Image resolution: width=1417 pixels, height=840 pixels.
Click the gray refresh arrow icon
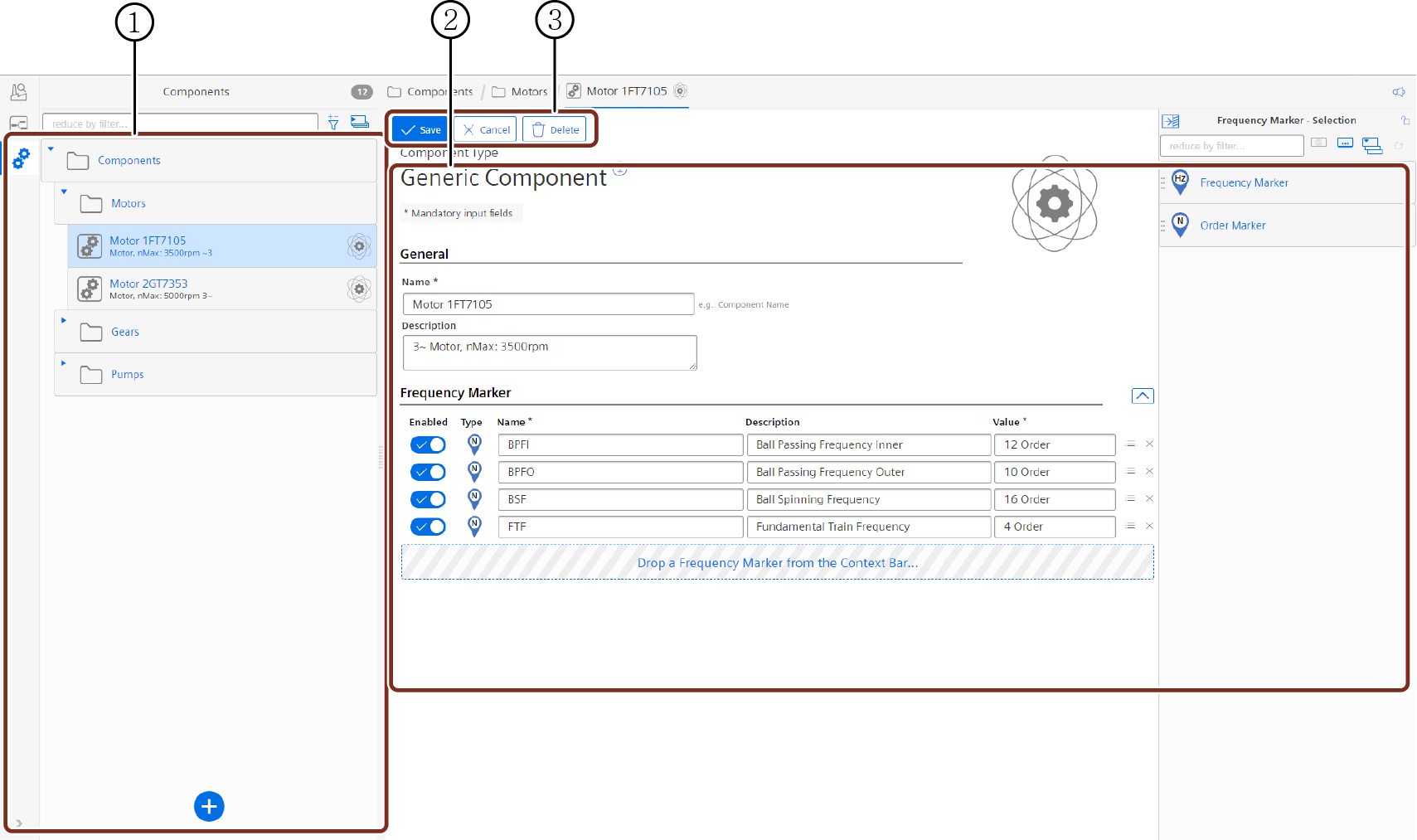coord(1399,145)
